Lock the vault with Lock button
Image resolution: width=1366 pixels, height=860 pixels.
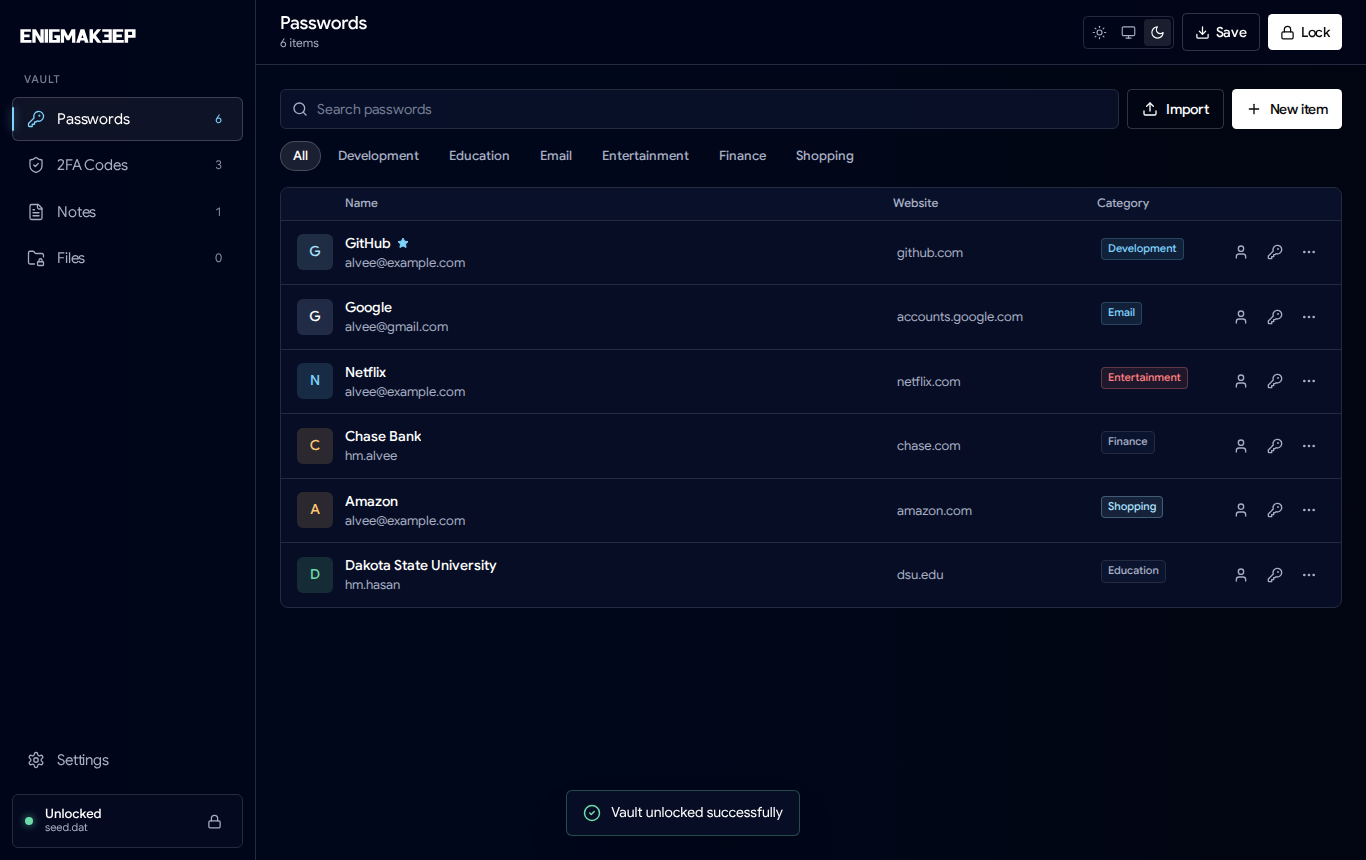tap(1304, 32)
